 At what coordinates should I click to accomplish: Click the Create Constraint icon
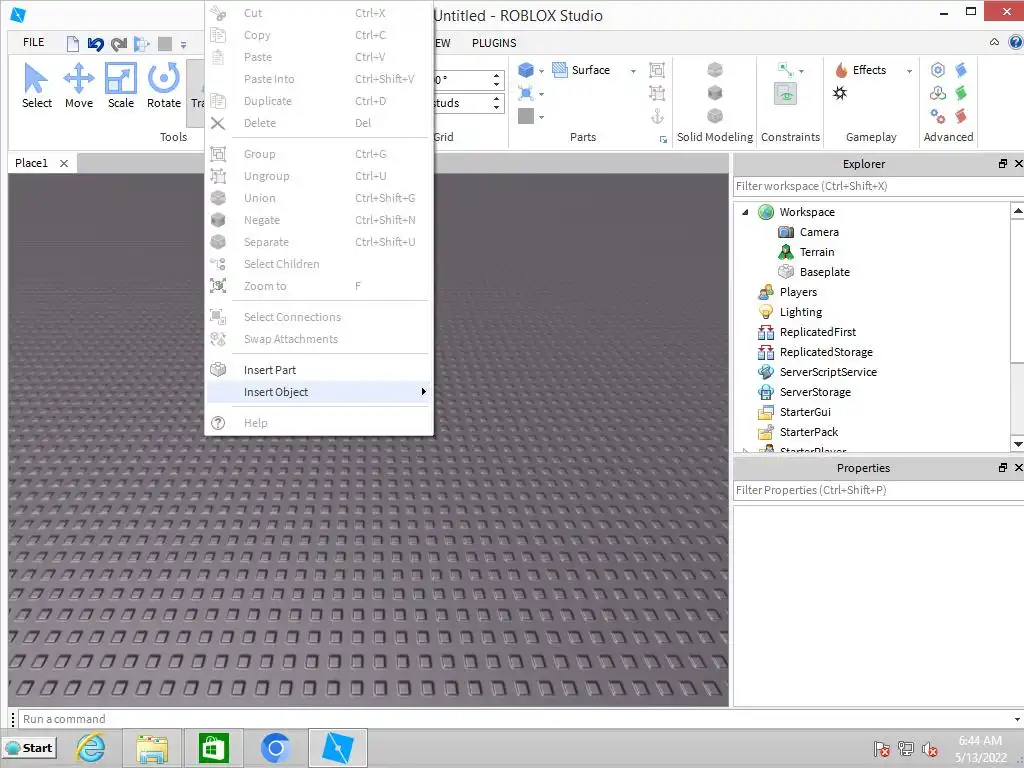[x=786, y=70]
